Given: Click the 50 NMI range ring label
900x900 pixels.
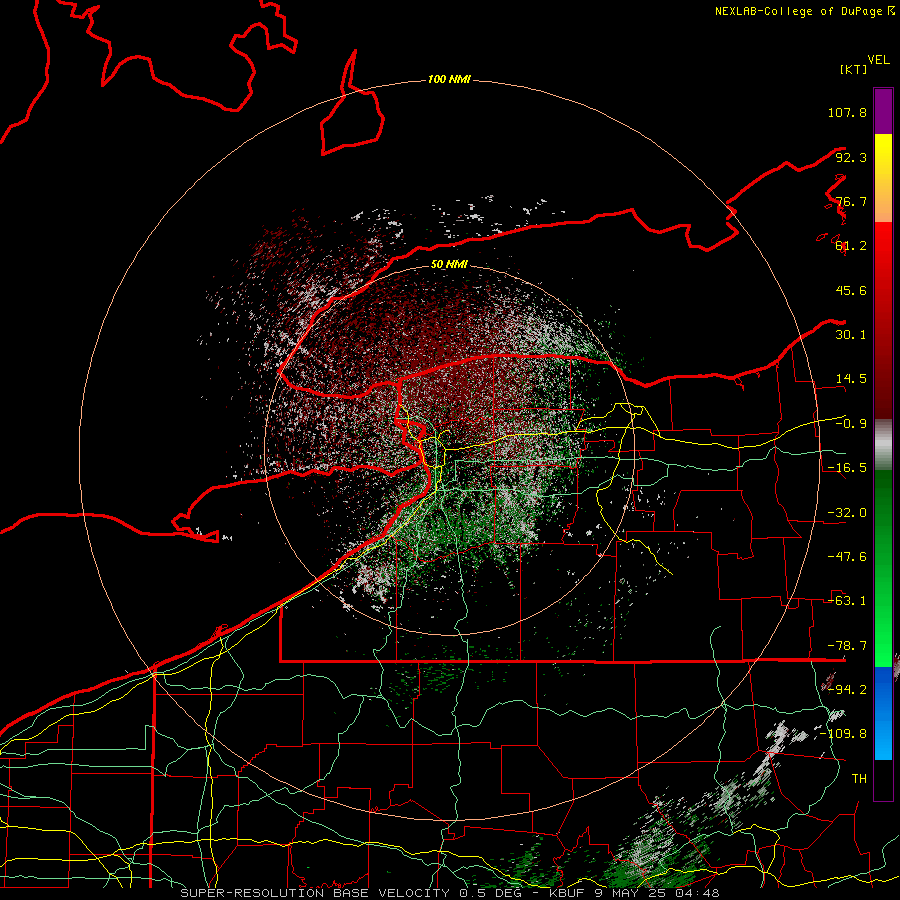Looking at the screenshot, I should click(449, 264).
